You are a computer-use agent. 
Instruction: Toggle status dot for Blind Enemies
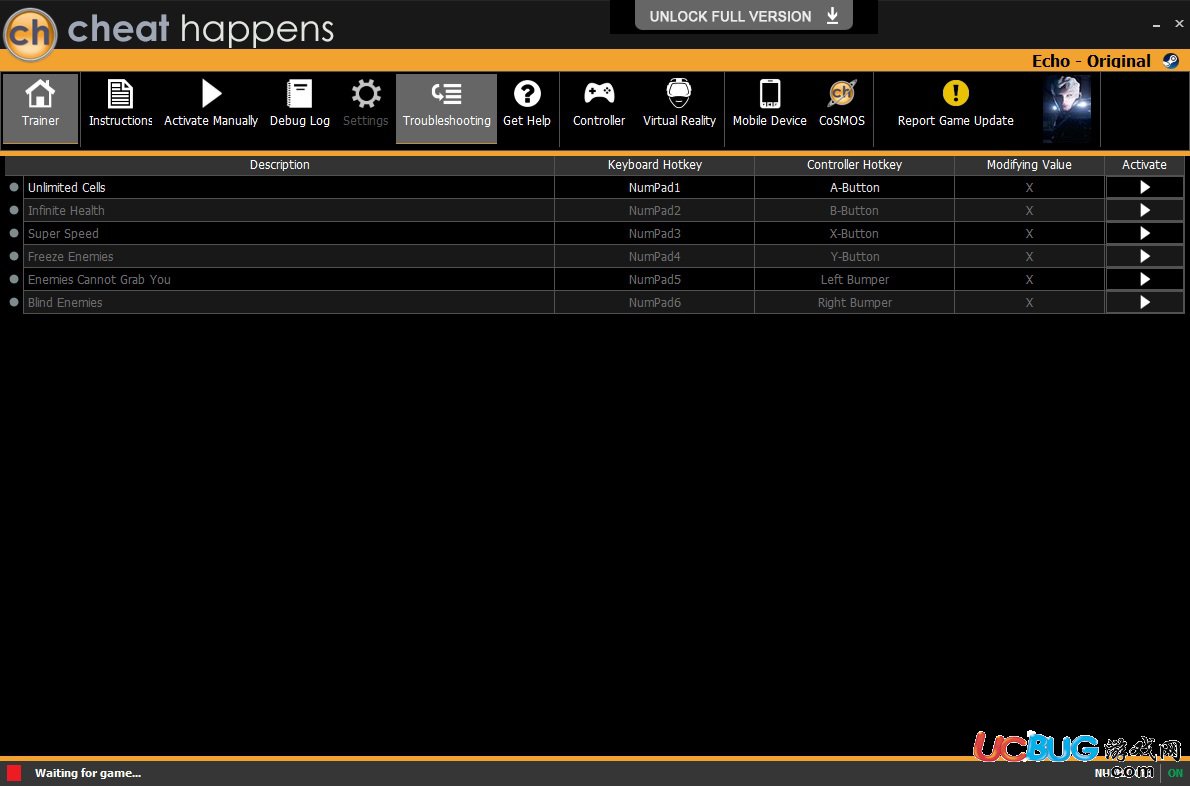coord(14,301)
